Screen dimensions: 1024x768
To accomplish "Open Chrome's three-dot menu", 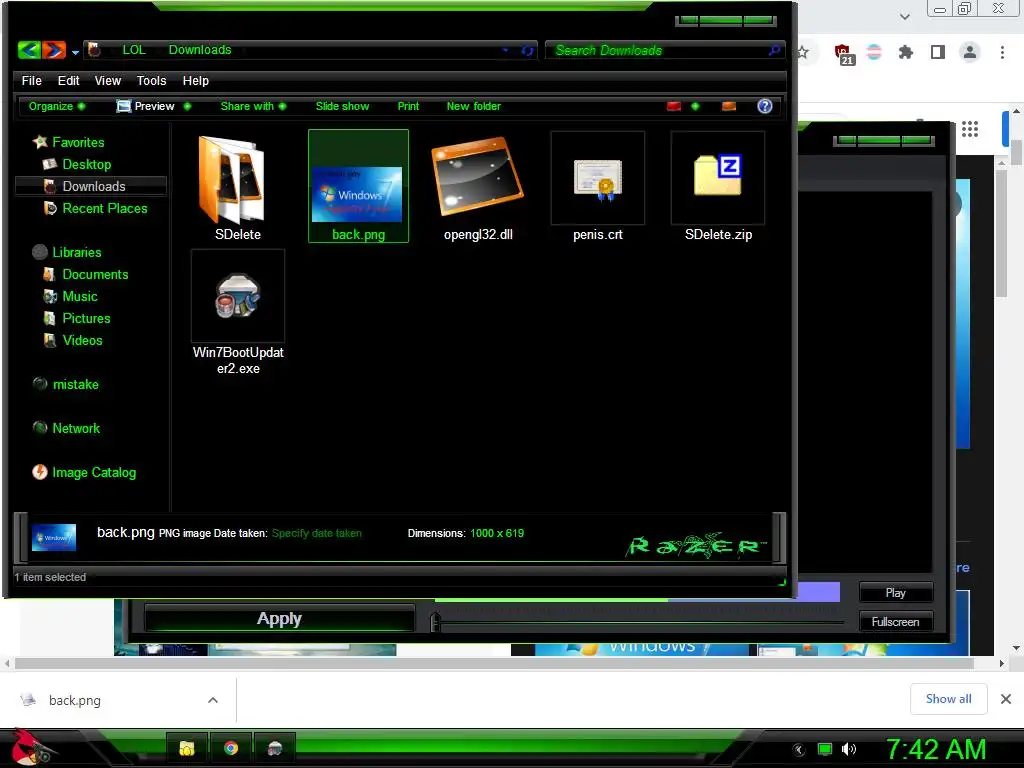I will 1002,52.
